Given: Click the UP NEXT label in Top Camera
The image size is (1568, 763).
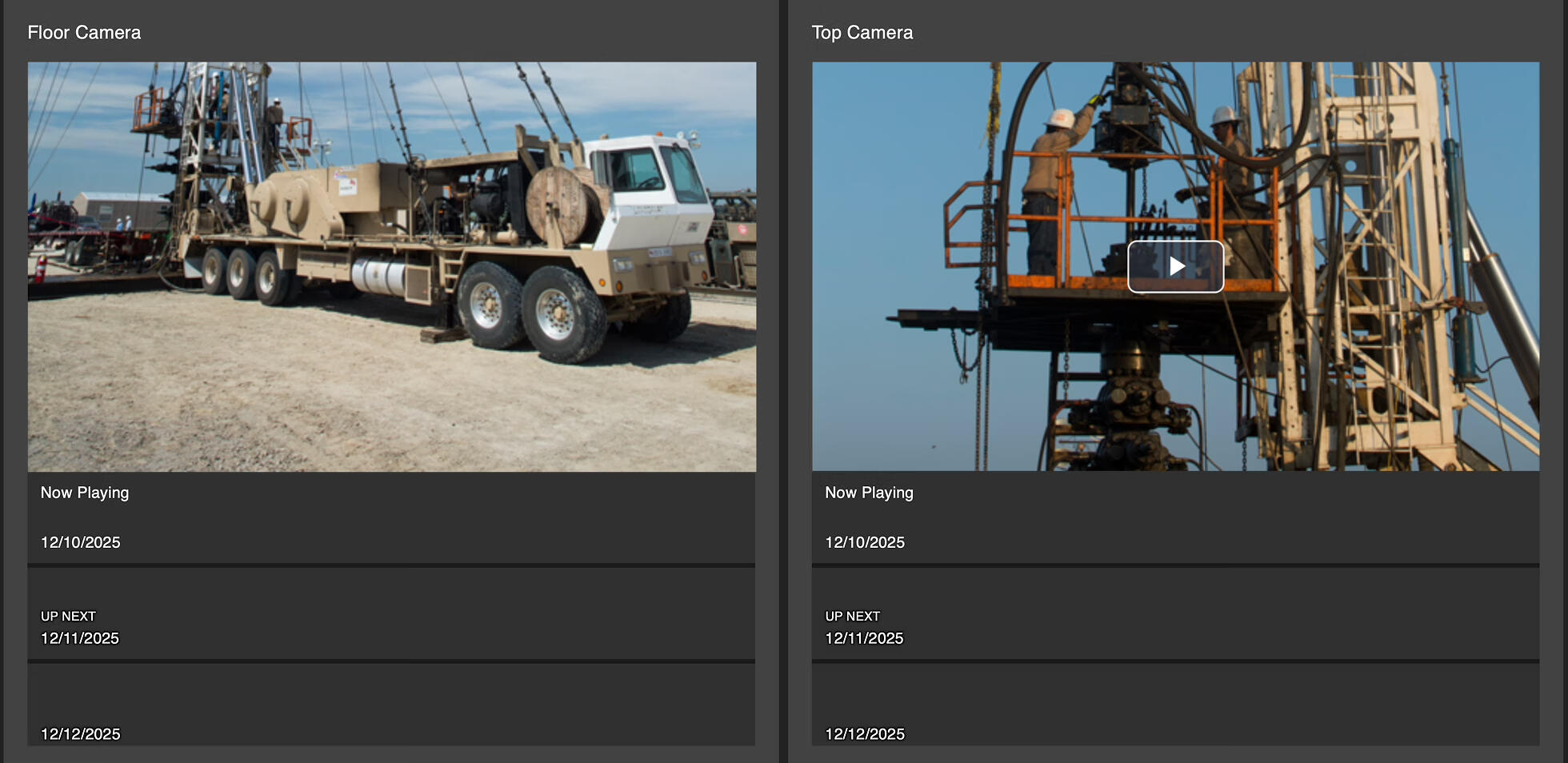Looking at the screenshot, I should (852, 617).
